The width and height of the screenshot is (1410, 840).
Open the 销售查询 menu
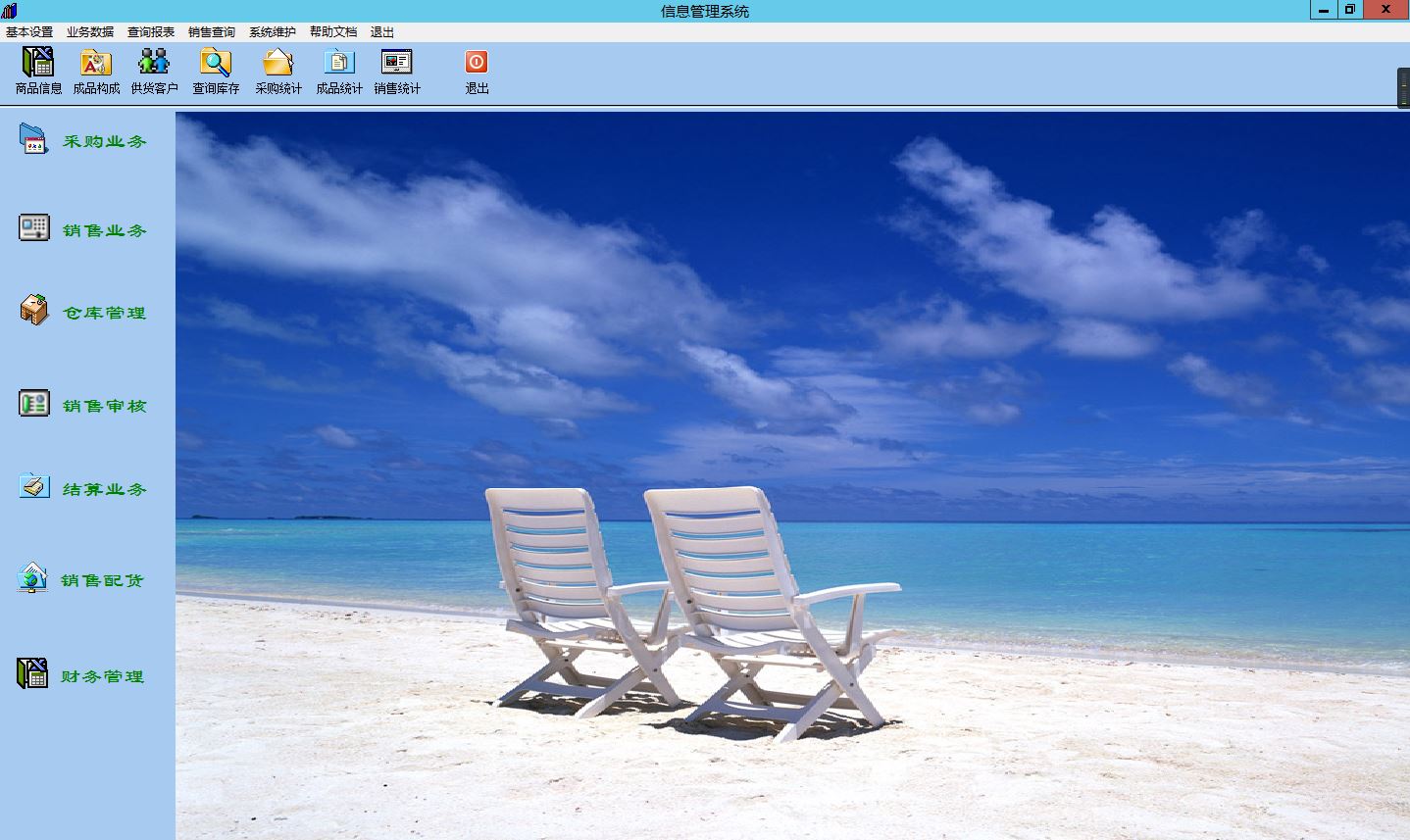click(x=212, y=32)
